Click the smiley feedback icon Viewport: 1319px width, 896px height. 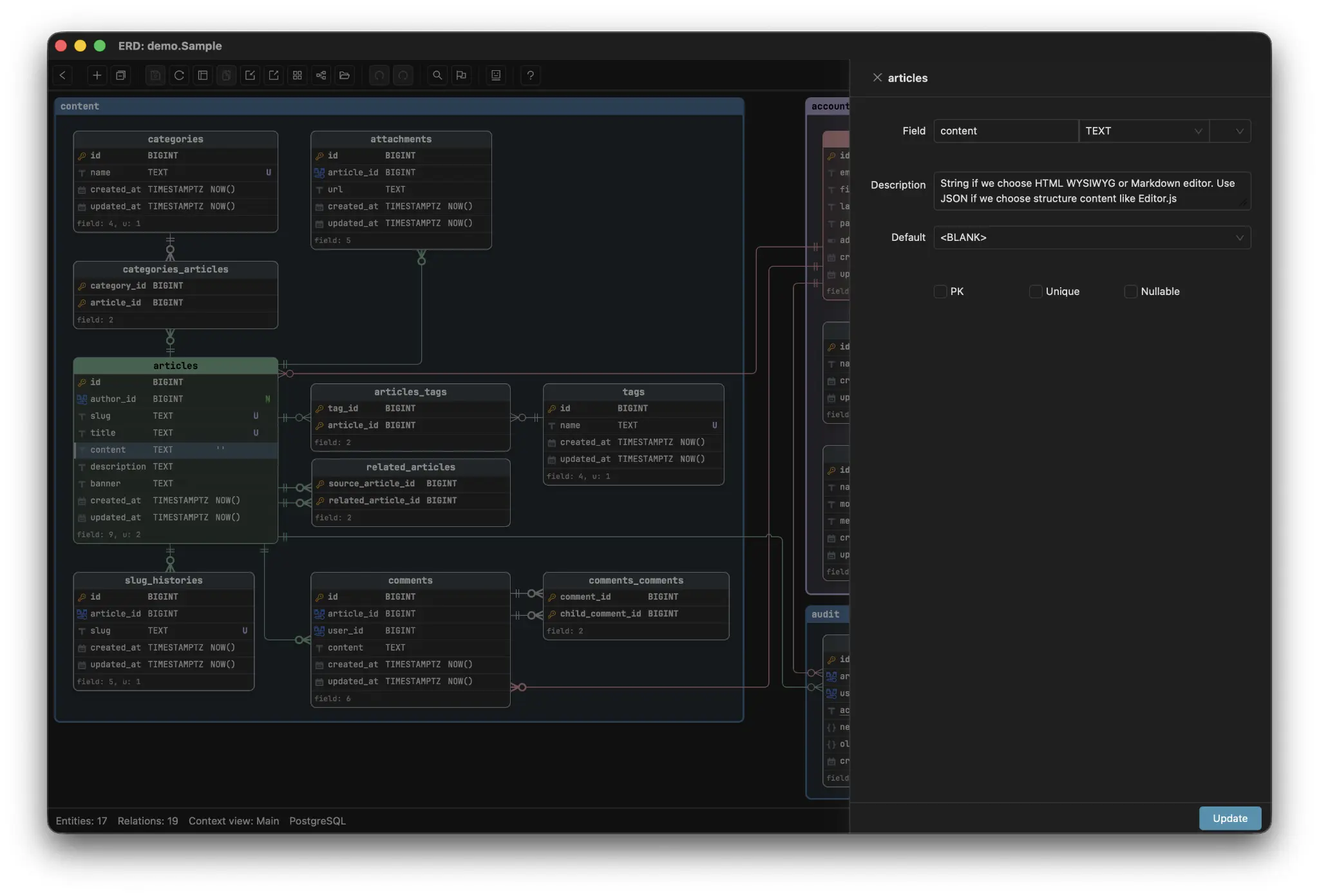click(x=496, y=75)
